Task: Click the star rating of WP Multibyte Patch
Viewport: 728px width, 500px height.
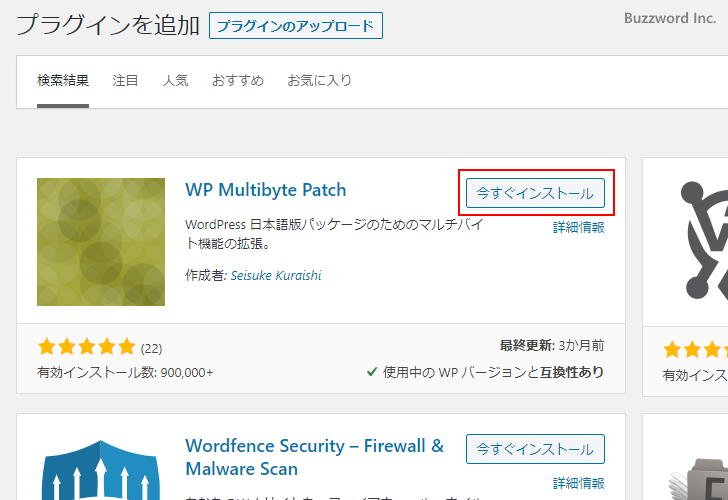Action: point(86,347)
